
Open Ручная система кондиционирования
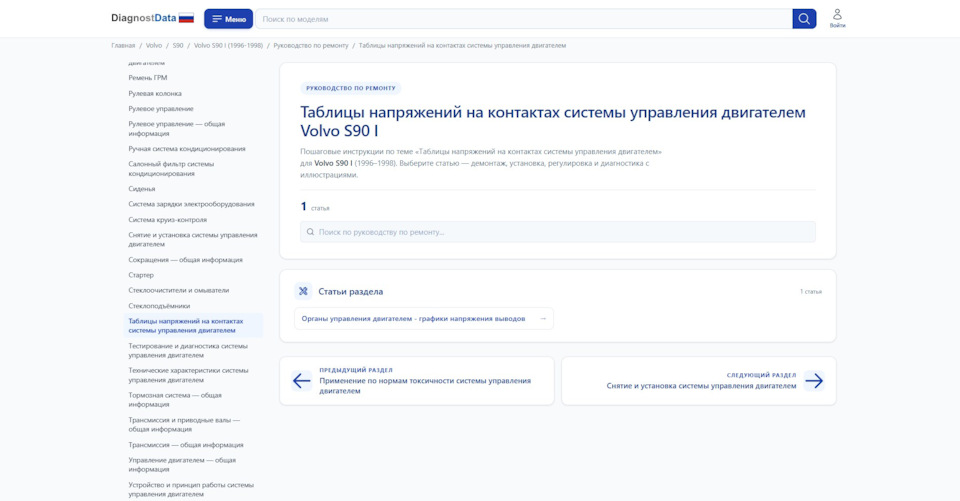(x=187, y=149)
